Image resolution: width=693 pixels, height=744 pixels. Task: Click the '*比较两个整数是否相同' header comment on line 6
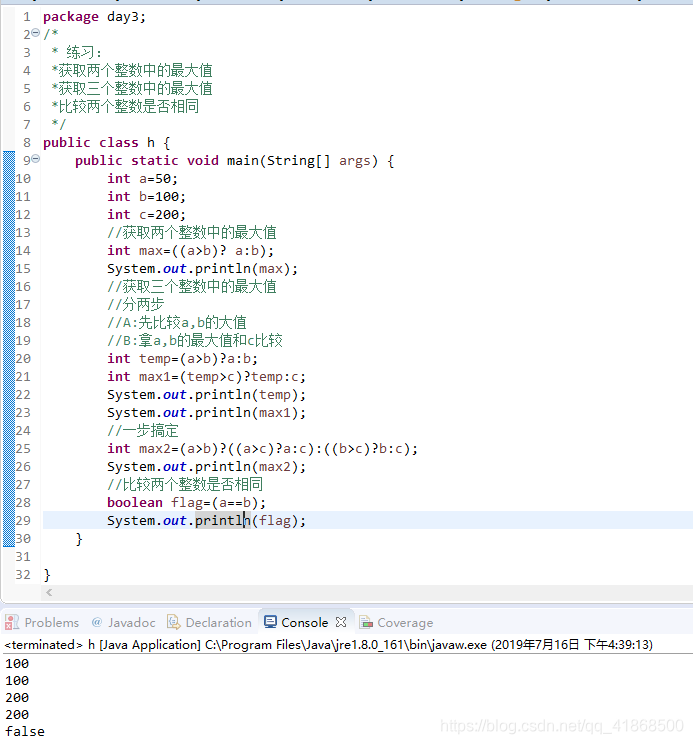point(125,106)
